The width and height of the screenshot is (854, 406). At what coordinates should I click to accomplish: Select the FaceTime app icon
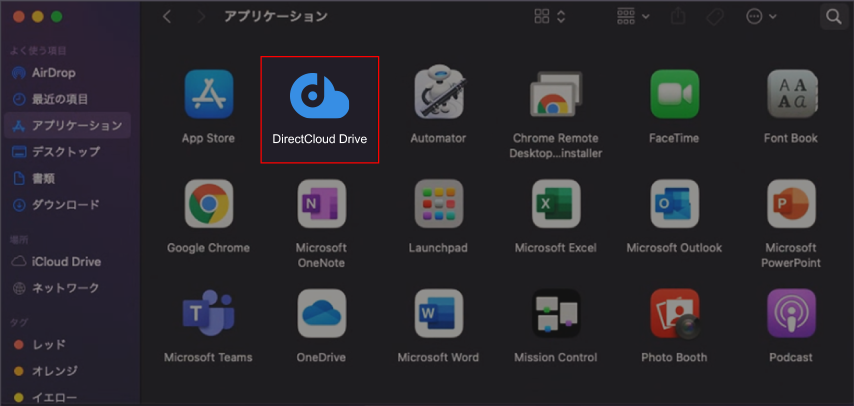tap(674, 94)
